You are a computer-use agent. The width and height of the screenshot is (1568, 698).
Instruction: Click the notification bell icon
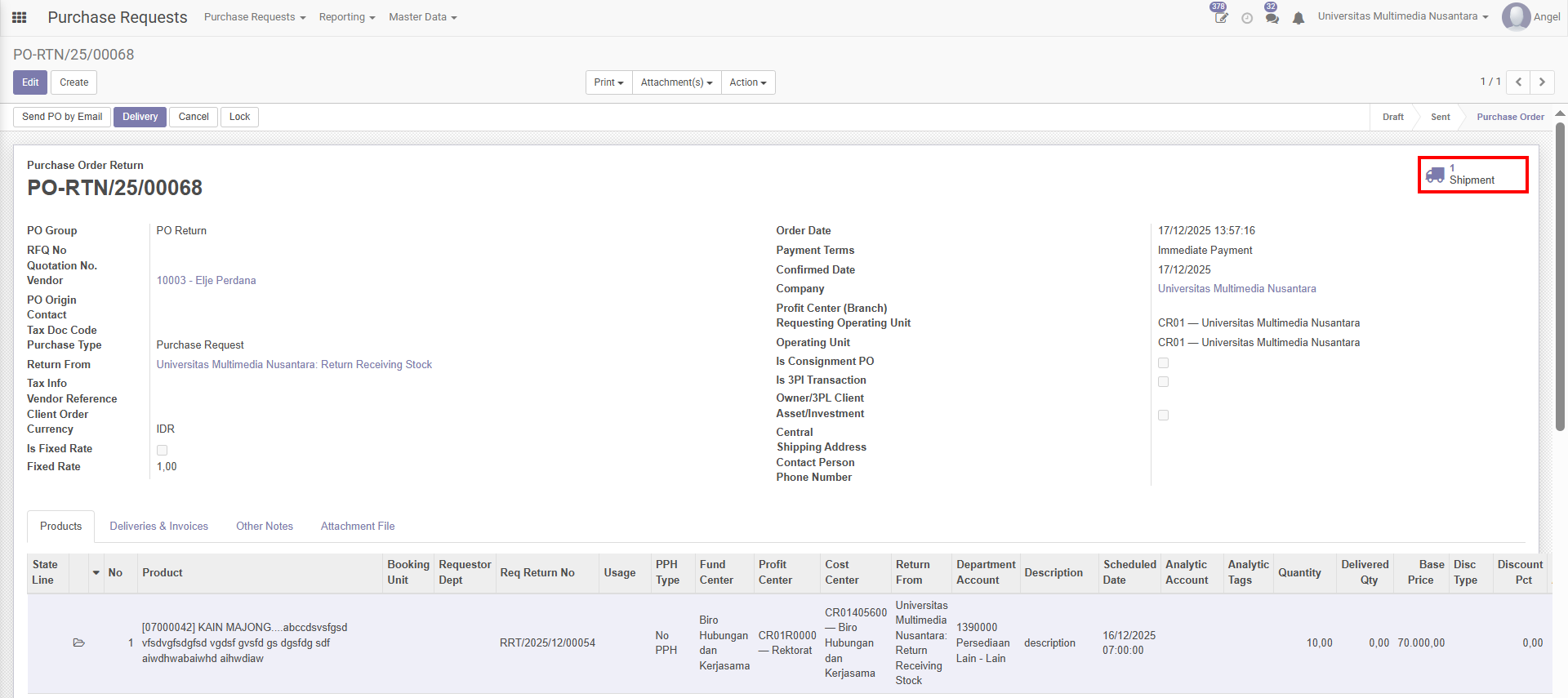(1298, 18)
